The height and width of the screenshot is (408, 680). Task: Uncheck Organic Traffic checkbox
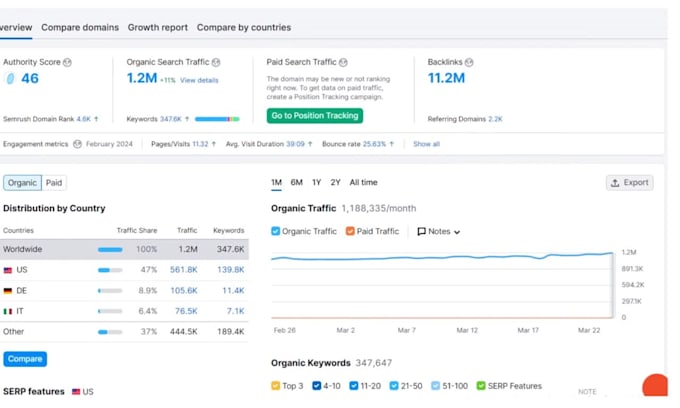tap(275, 231)
